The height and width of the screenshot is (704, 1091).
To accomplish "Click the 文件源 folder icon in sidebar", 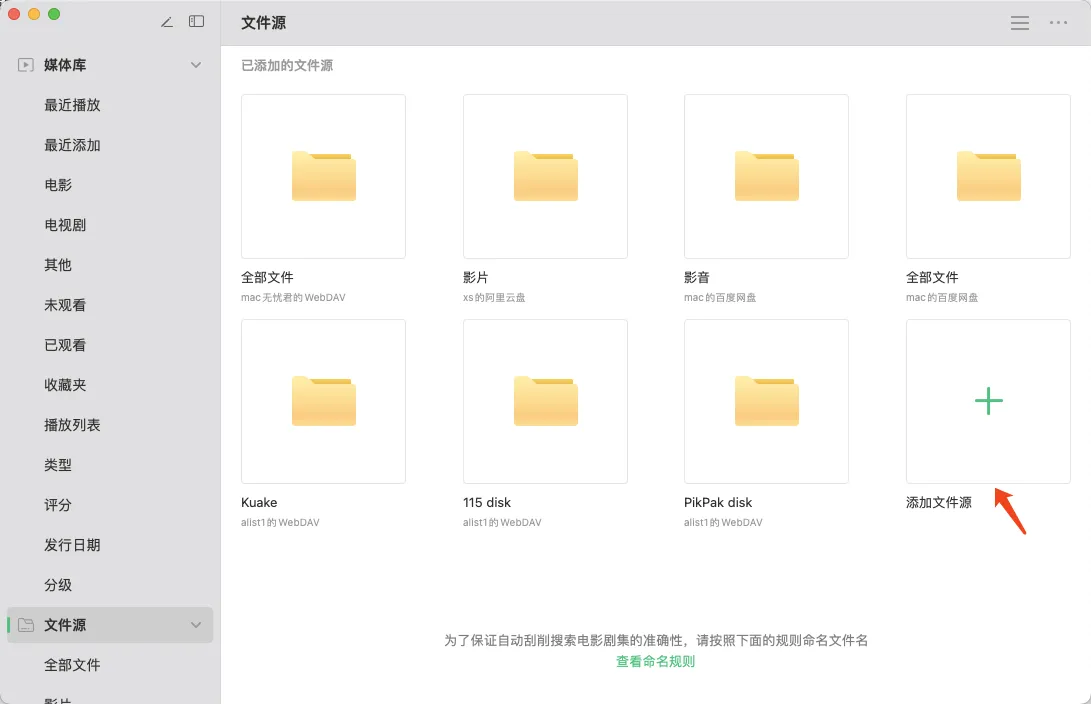I will coord(26,625).
